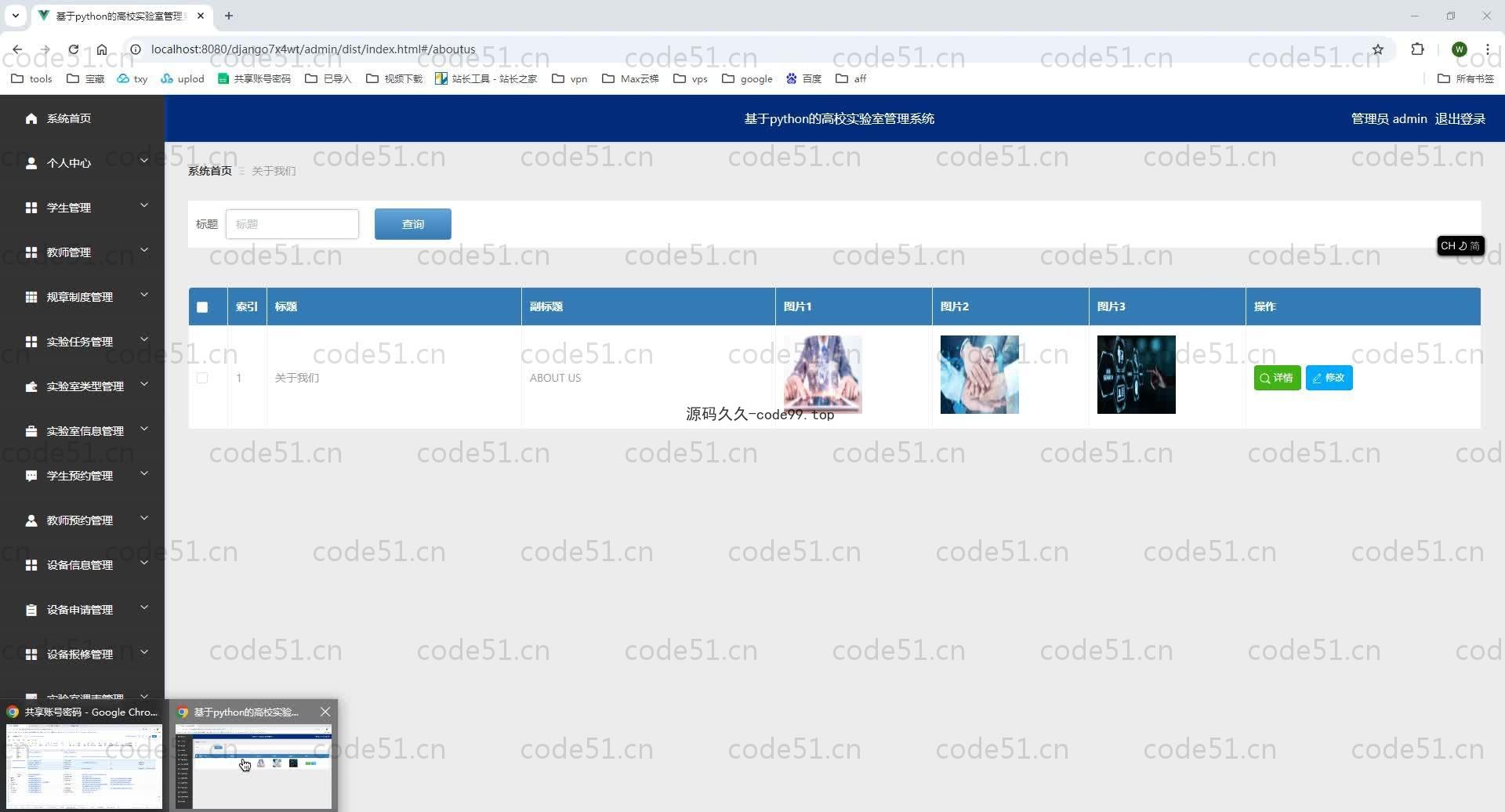Open a new browser tab with plus icon
This screenshot has height=812, width=1505.
[229, 16]
